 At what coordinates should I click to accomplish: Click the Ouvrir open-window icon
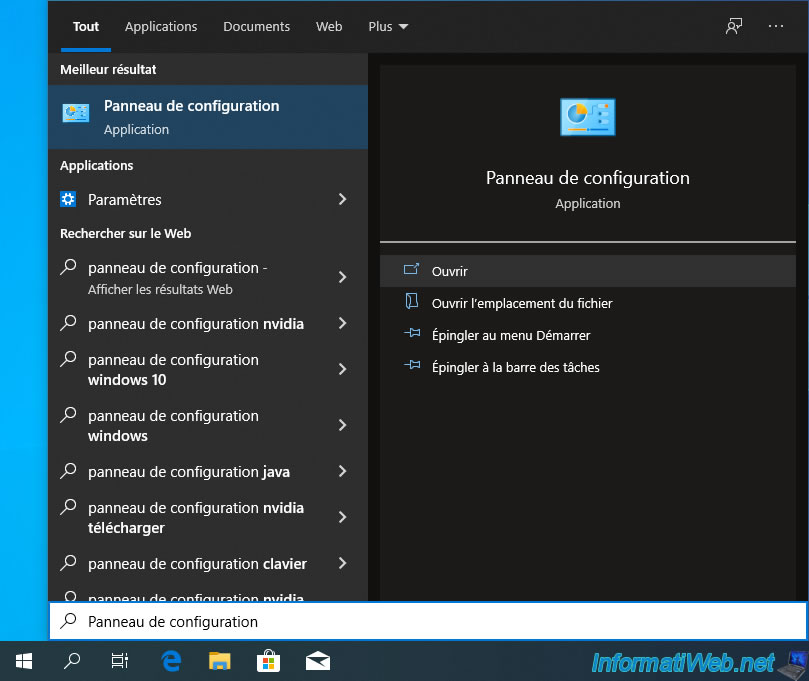[411, 269]
